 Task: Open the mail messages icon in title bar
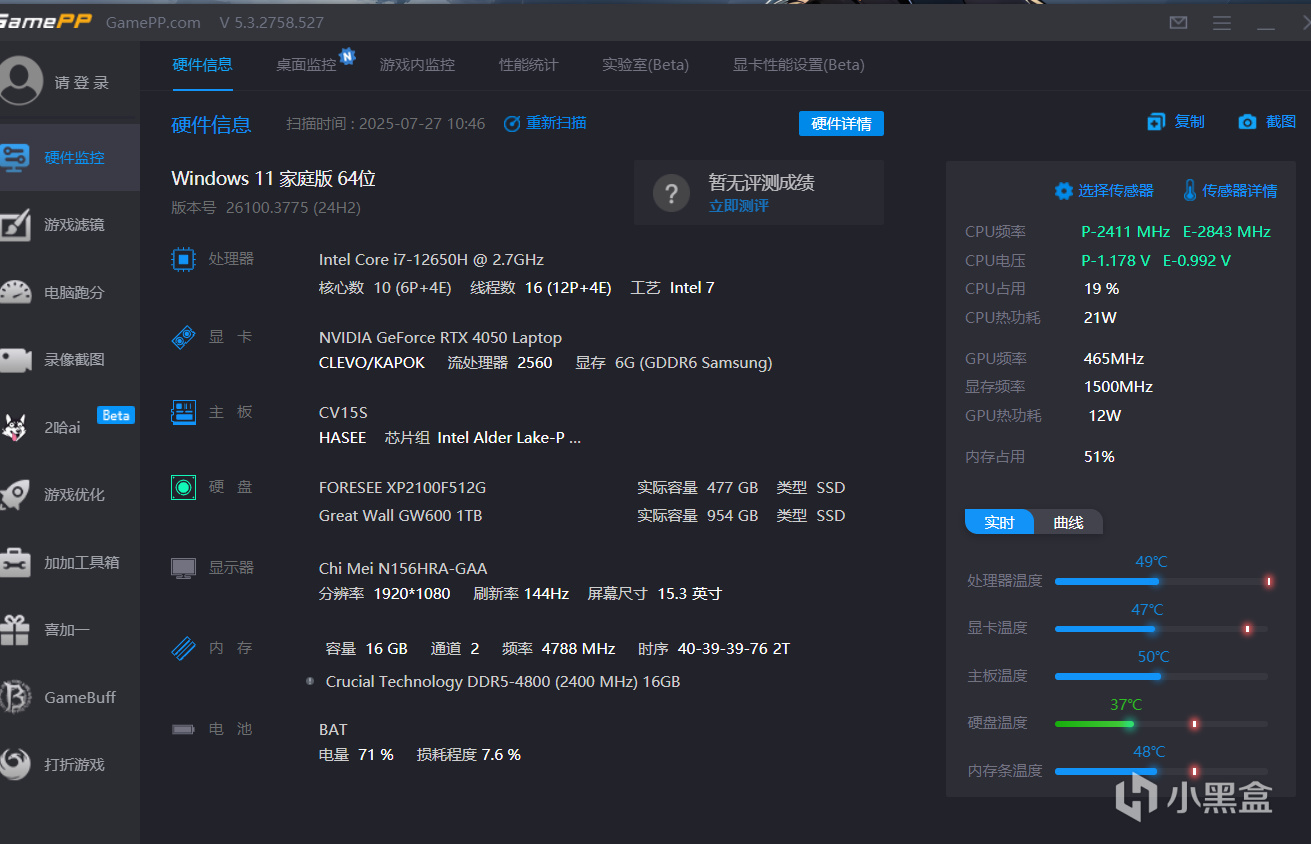(x=1179, y=22)
